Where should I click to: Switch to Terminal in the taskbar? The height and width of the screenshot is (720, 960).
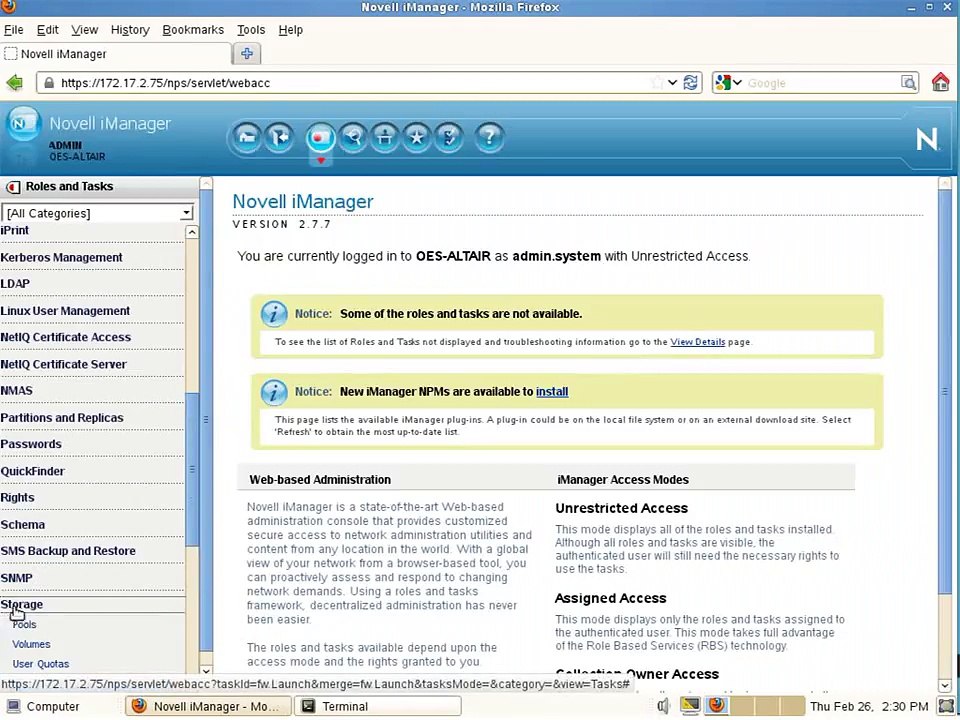tap(377, 706)
